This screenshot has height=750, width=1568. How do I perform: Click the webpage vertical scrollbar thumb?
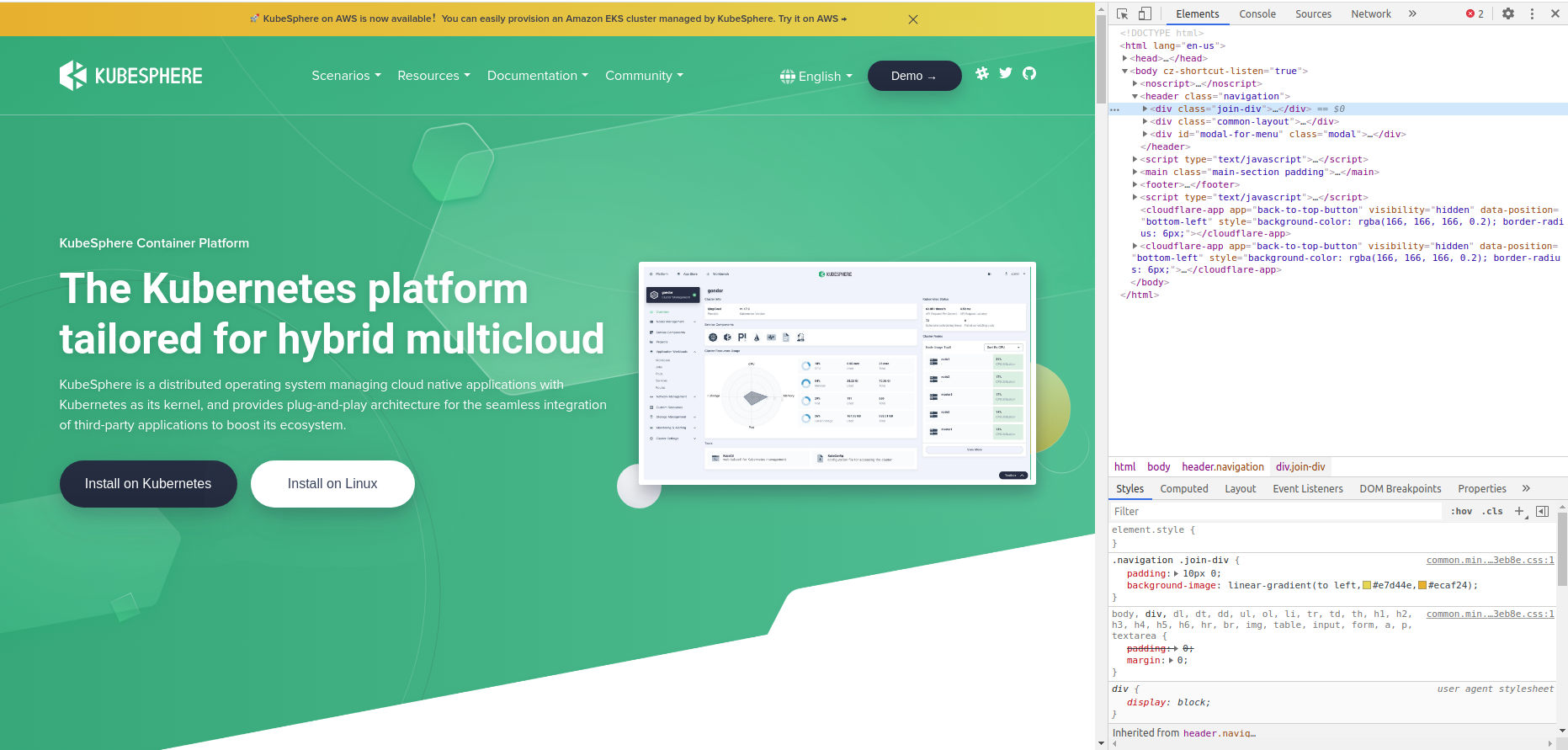(1101, 59)
